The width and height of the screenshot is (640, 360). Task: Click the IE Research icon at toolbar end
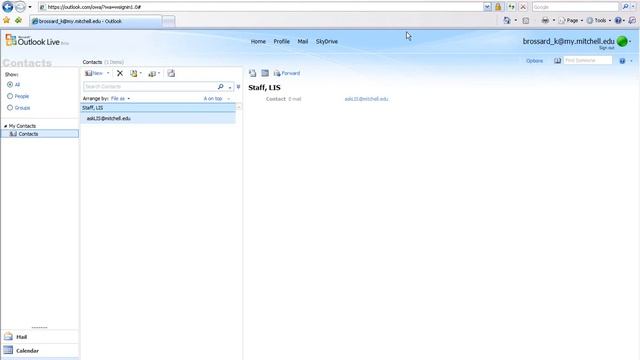tap(632, 20)
